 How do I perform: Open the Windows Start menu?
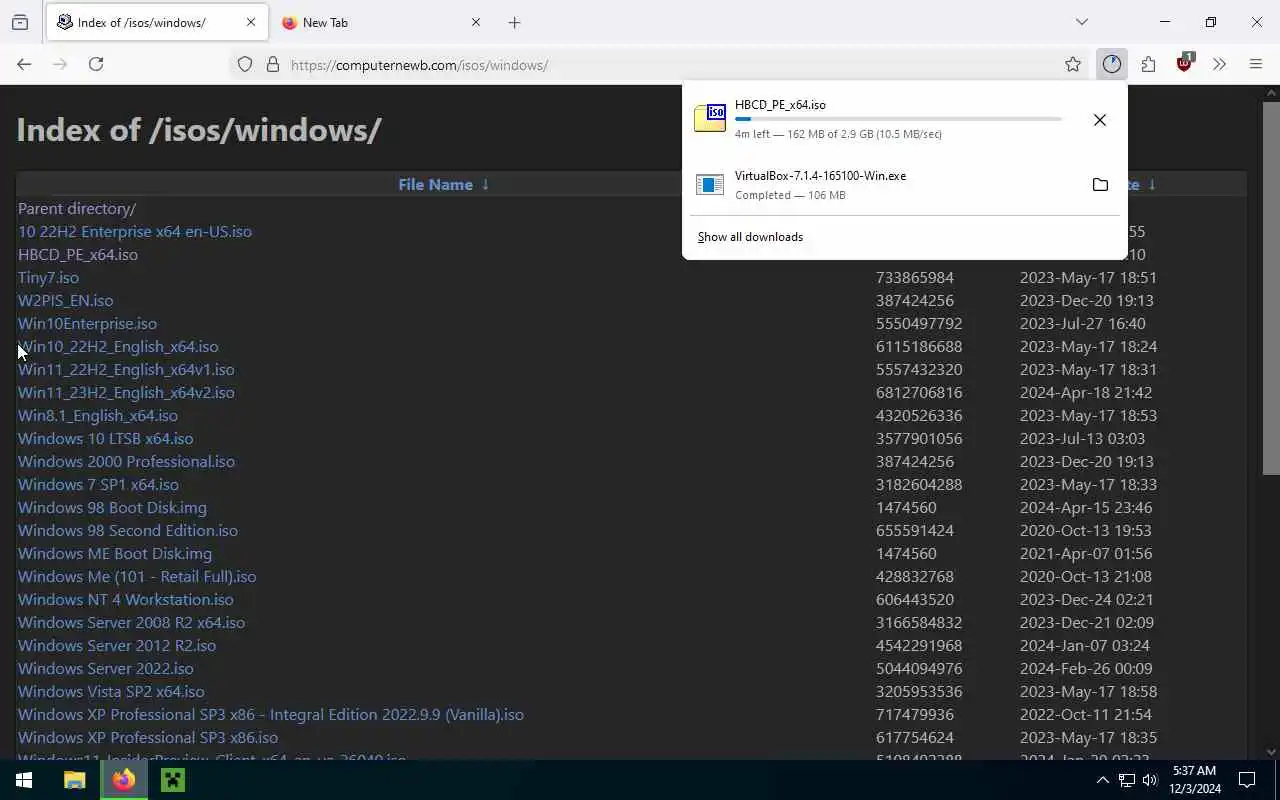click(x=24, y=780)
